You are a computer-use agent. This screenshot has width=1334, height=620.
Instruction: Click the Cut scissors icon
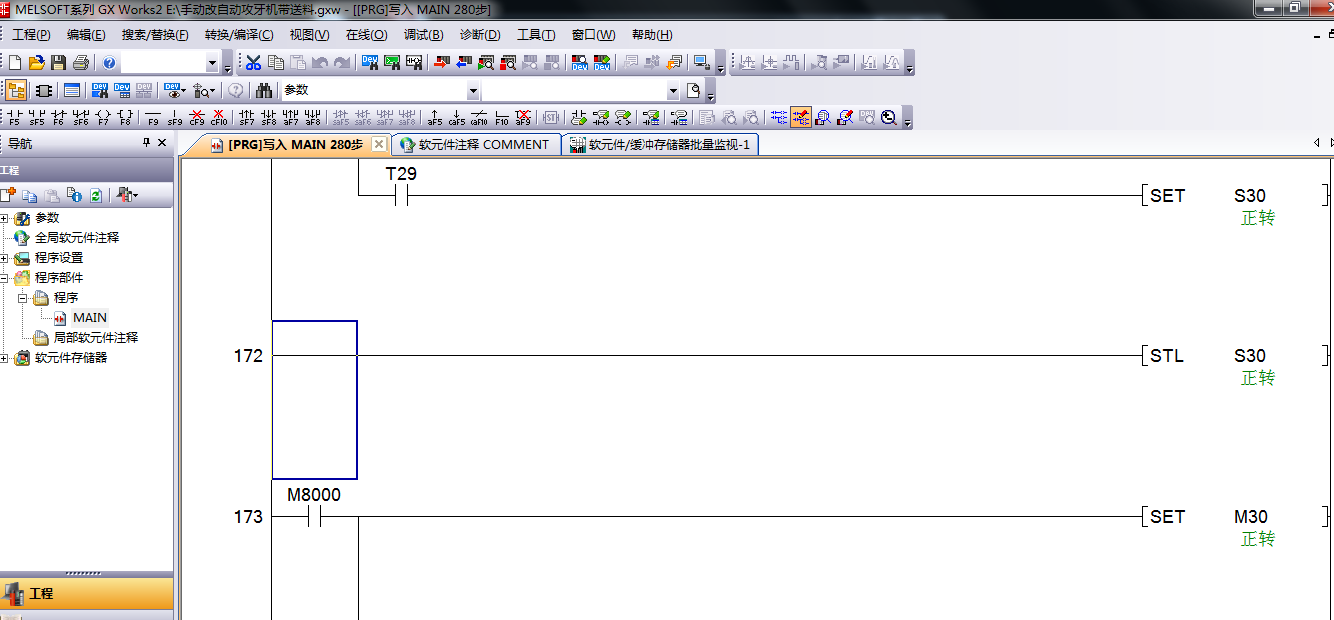(x=254, y=63)
